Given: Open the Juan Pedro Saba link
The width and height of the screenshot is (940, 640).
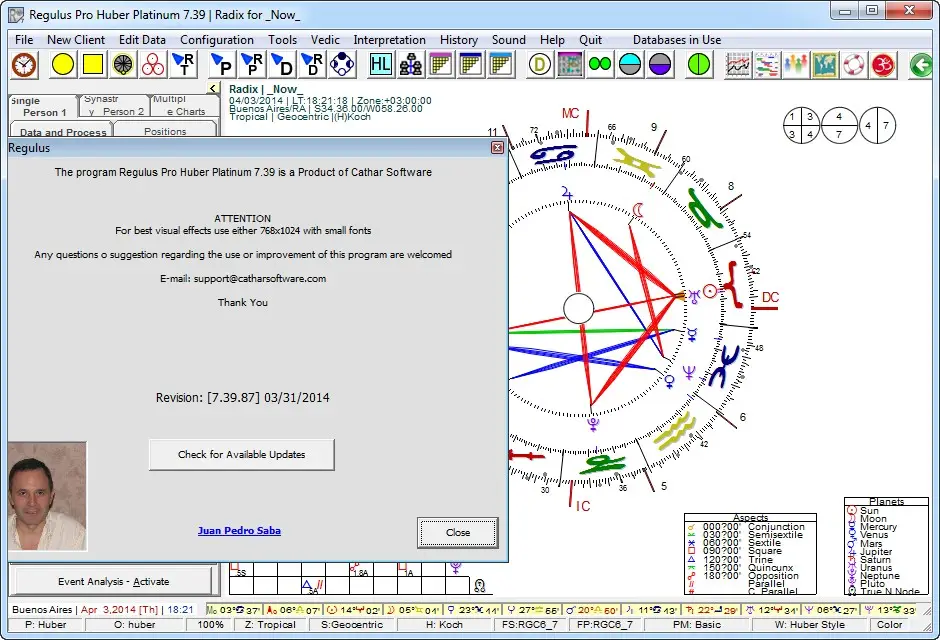Looking at the screenshot, I should point(239,530).
